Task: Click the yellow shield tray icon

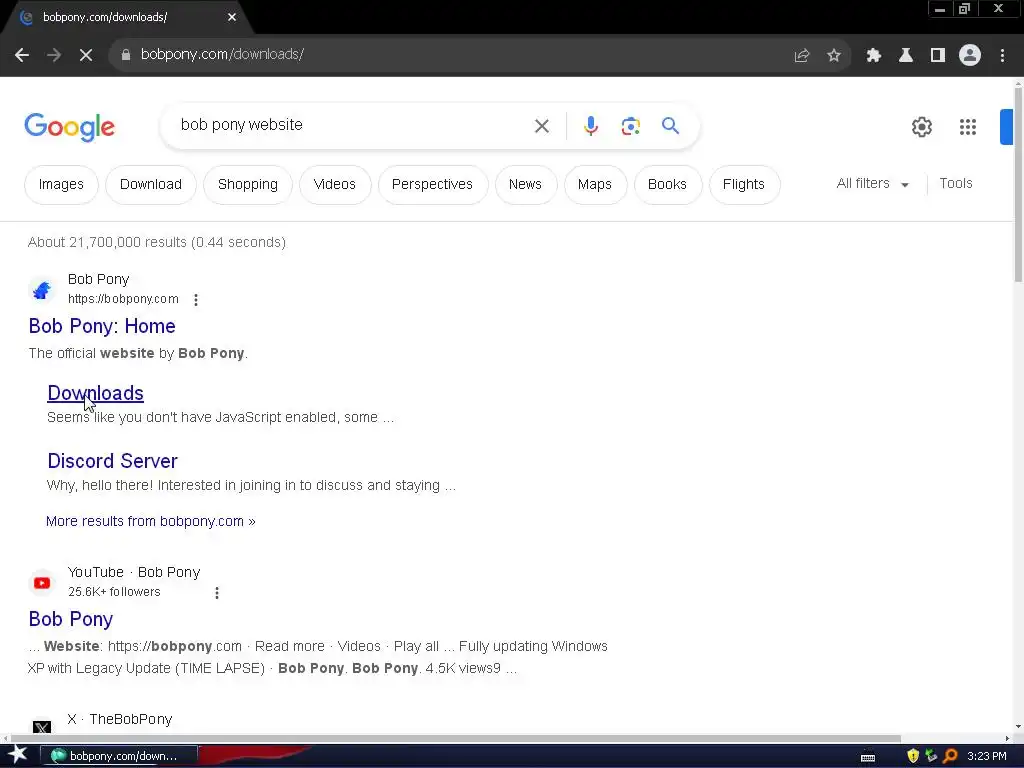Action: [913, 756]
